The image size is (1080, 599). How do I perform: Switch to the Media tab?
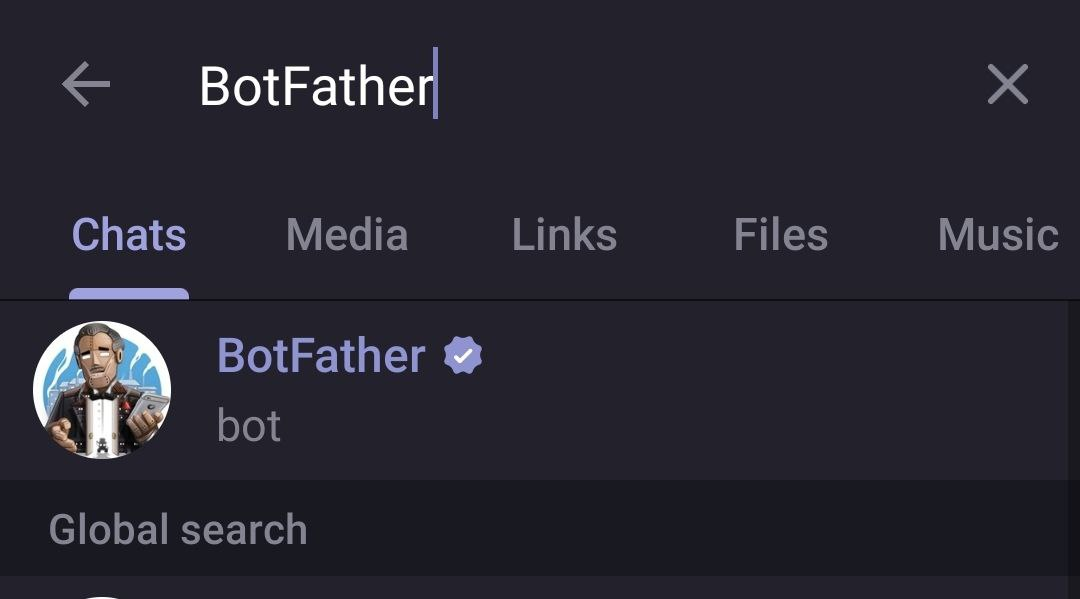click(x=347, y=236)
